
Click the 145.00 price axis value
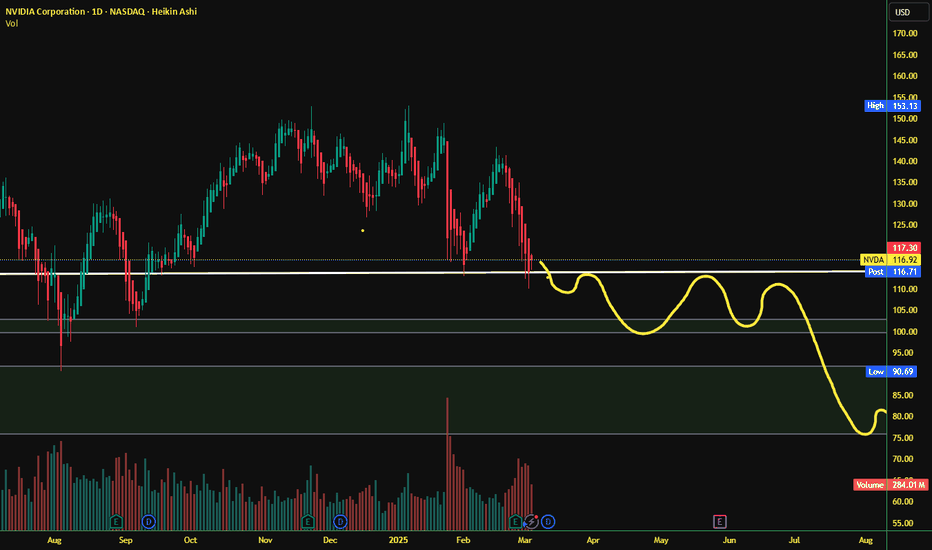tap(905, 140)
